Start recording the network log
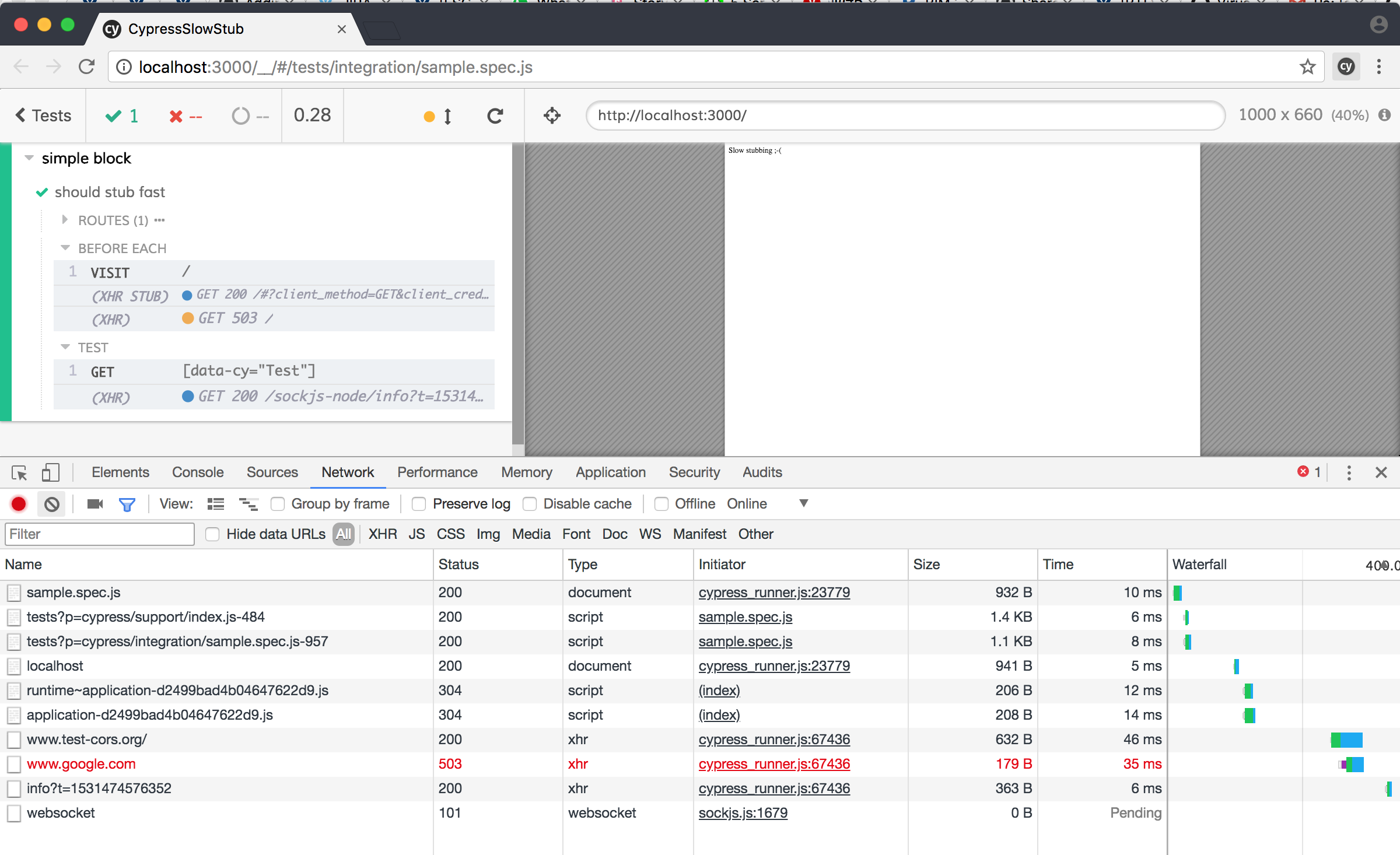 [x=18, y=503]
